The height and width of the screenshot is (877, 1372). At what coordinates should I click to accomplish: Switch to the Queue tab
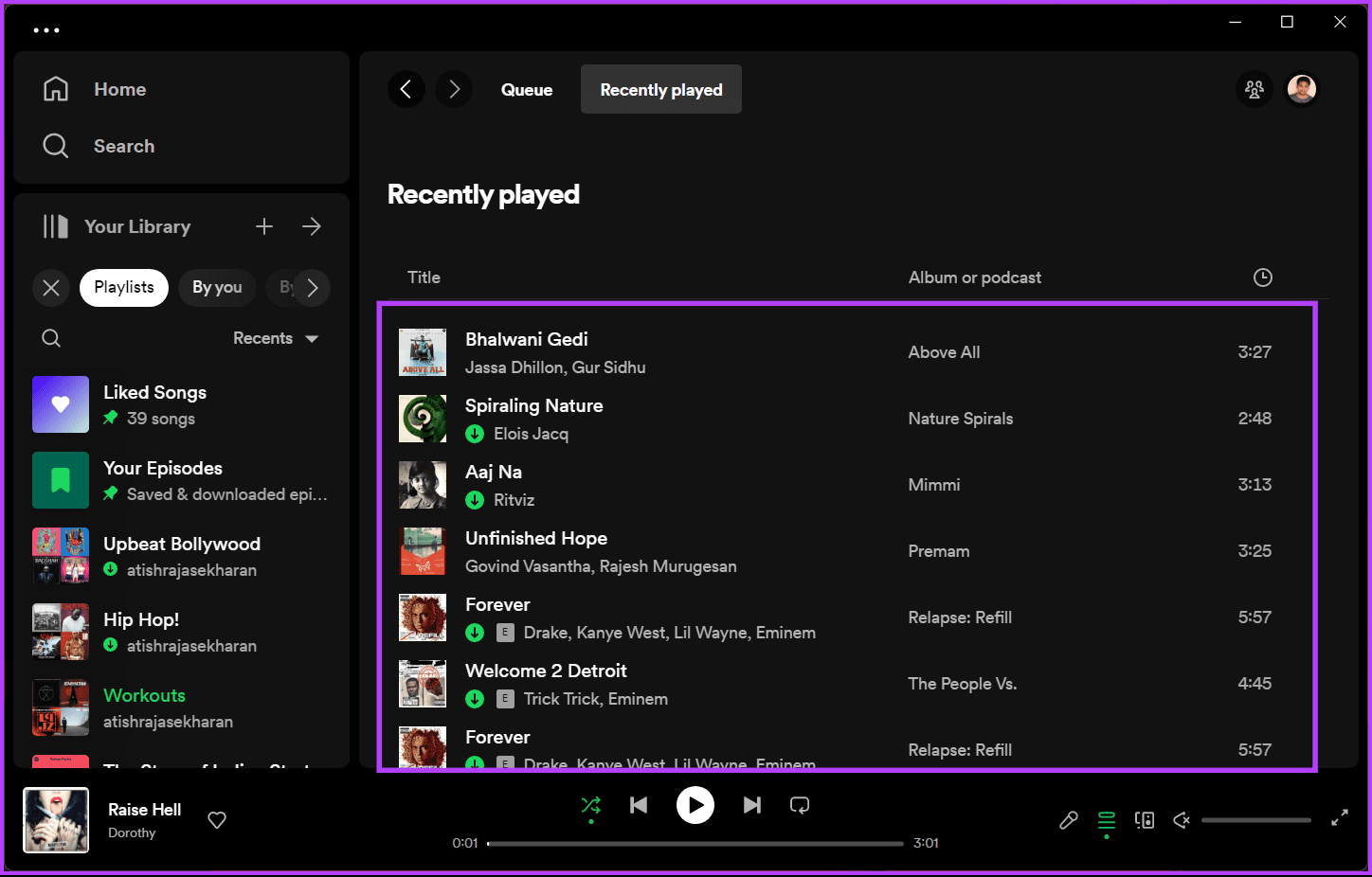[x=527, y=90]
